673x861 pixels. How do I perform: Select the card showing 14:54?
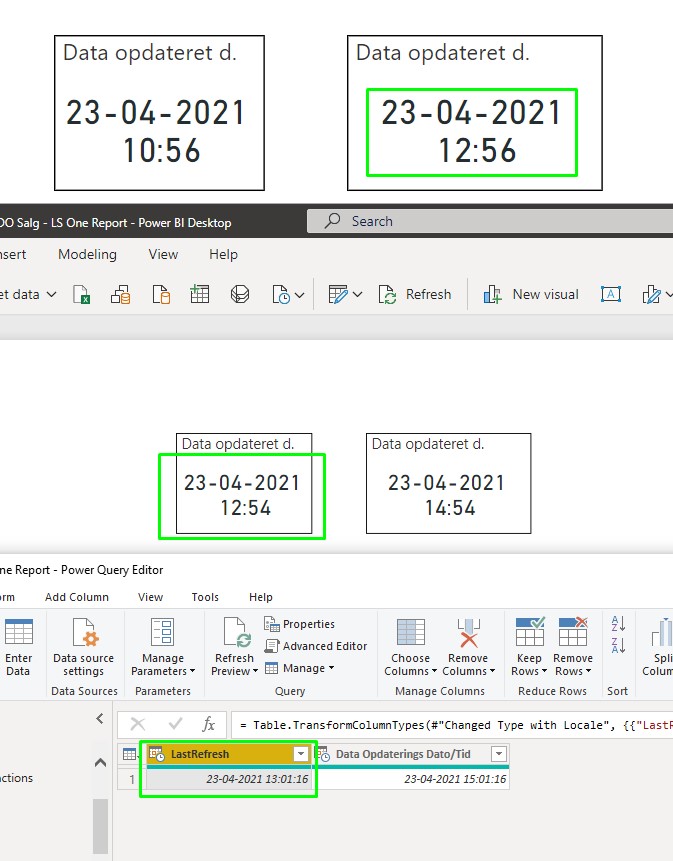tap(448, 483)
